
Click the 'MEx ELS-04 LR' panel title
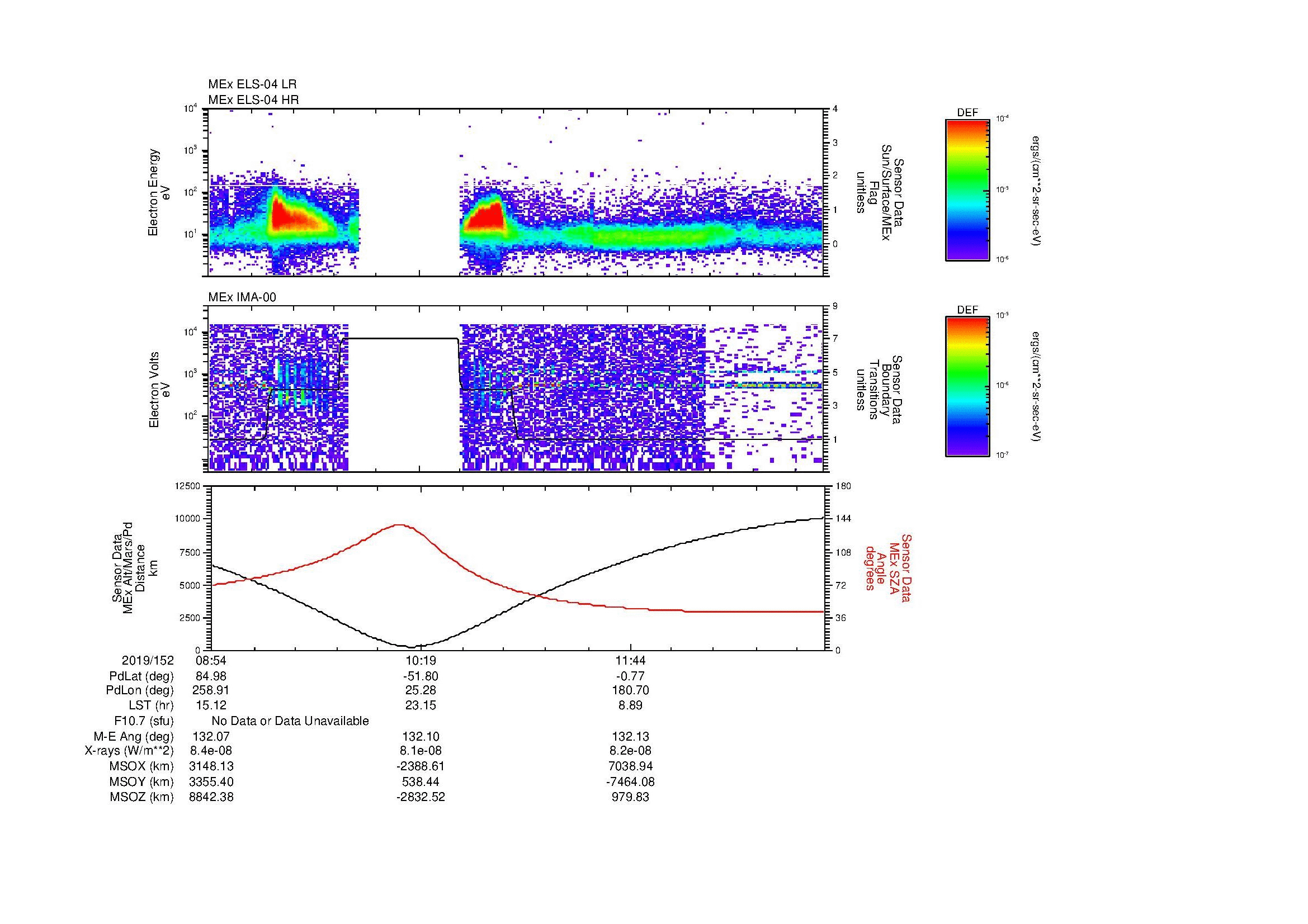pos(252,84)
